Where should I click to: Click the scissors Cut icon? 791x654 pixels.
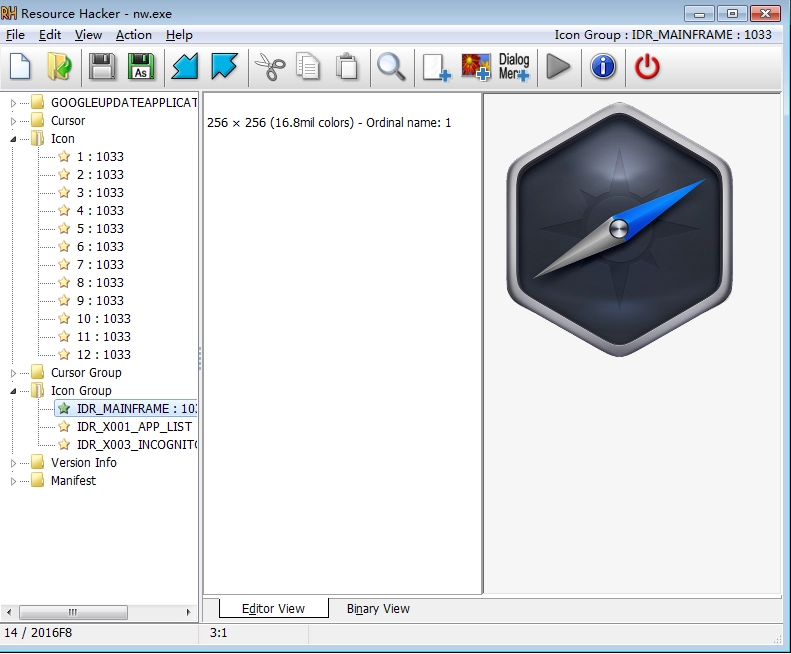coord(269,67)
